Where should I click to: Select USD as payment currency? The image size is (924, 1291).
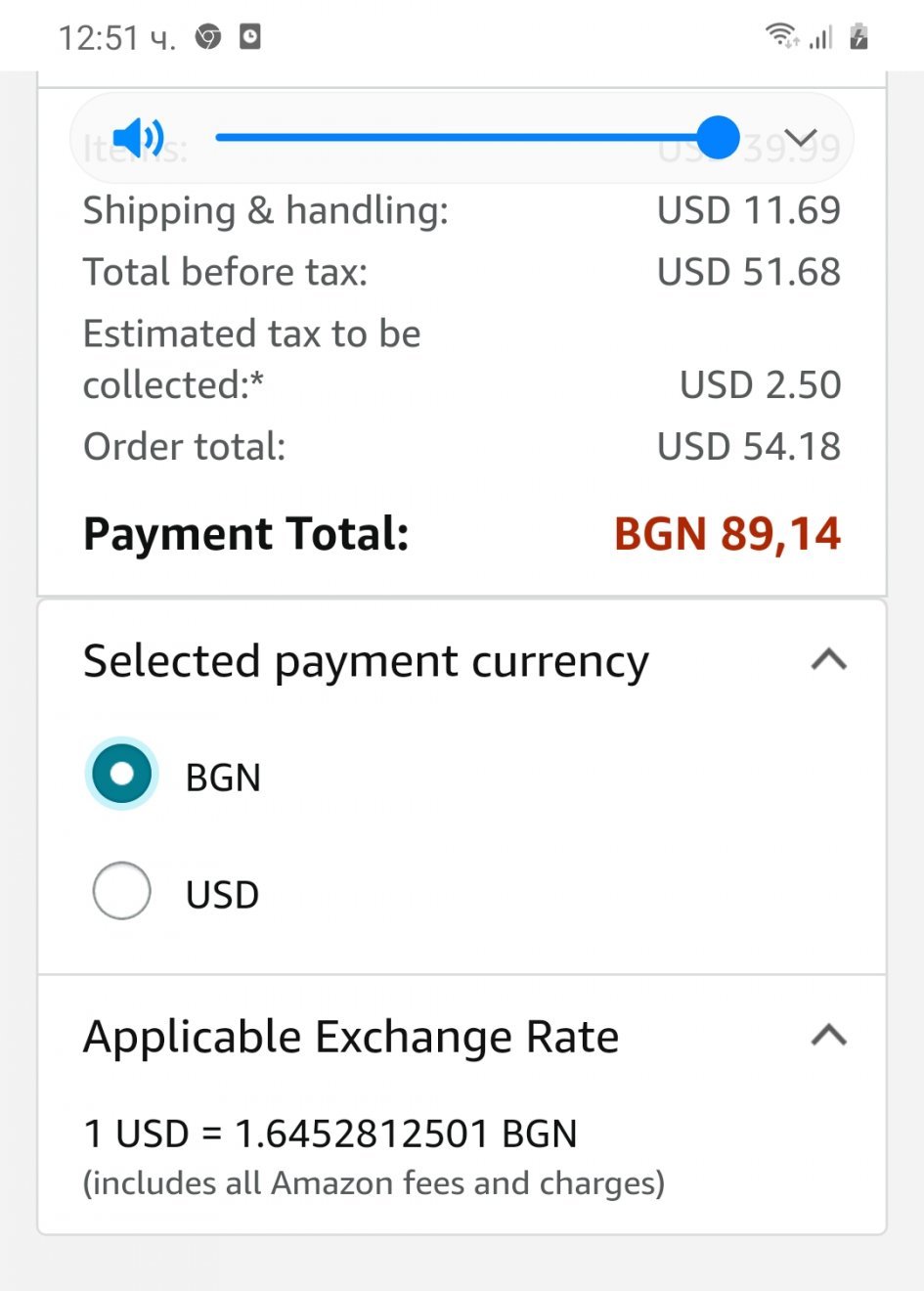point(122,890)
